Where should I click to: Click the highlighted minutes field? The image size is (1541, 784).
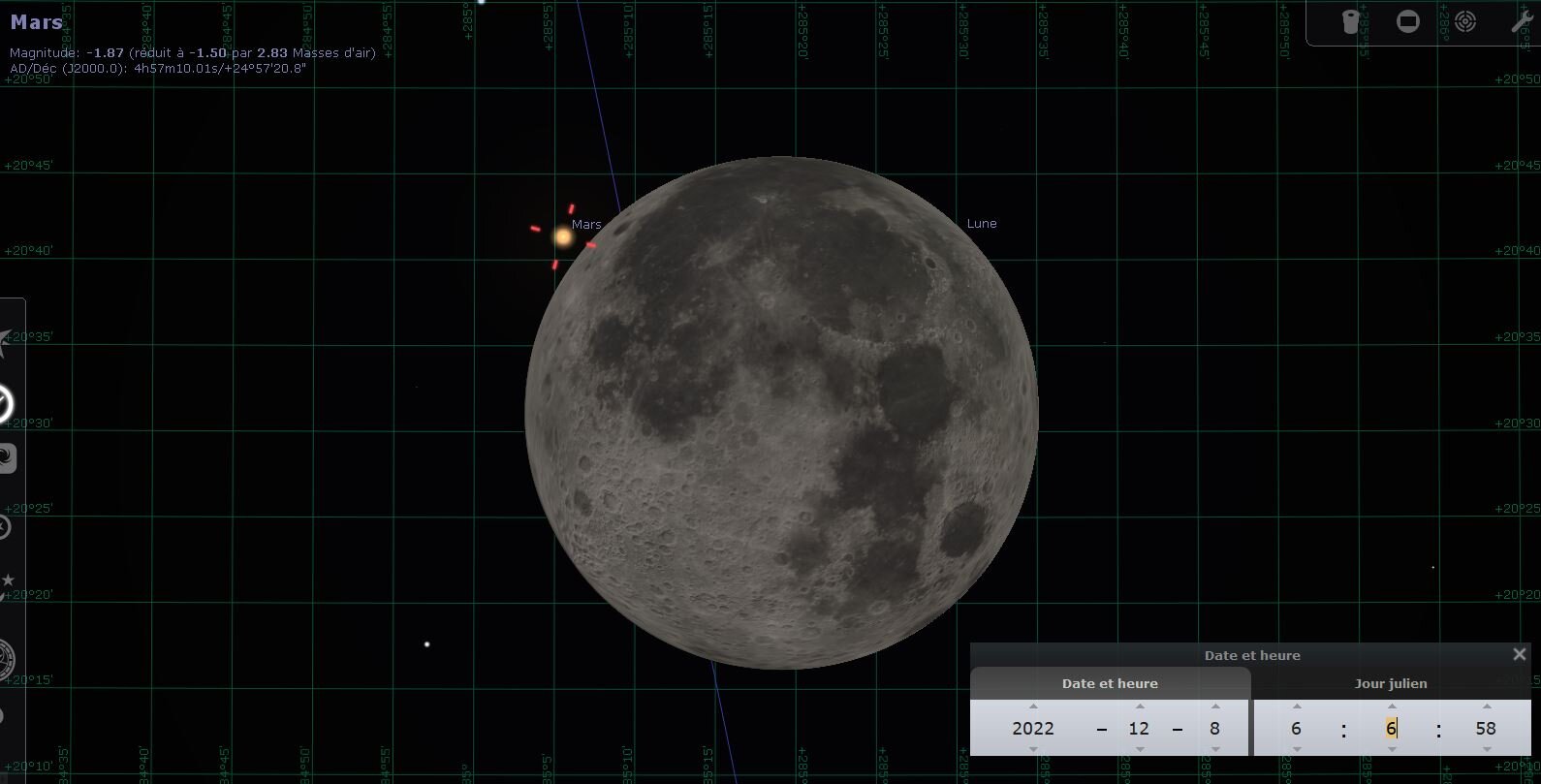coord(1391,728)
